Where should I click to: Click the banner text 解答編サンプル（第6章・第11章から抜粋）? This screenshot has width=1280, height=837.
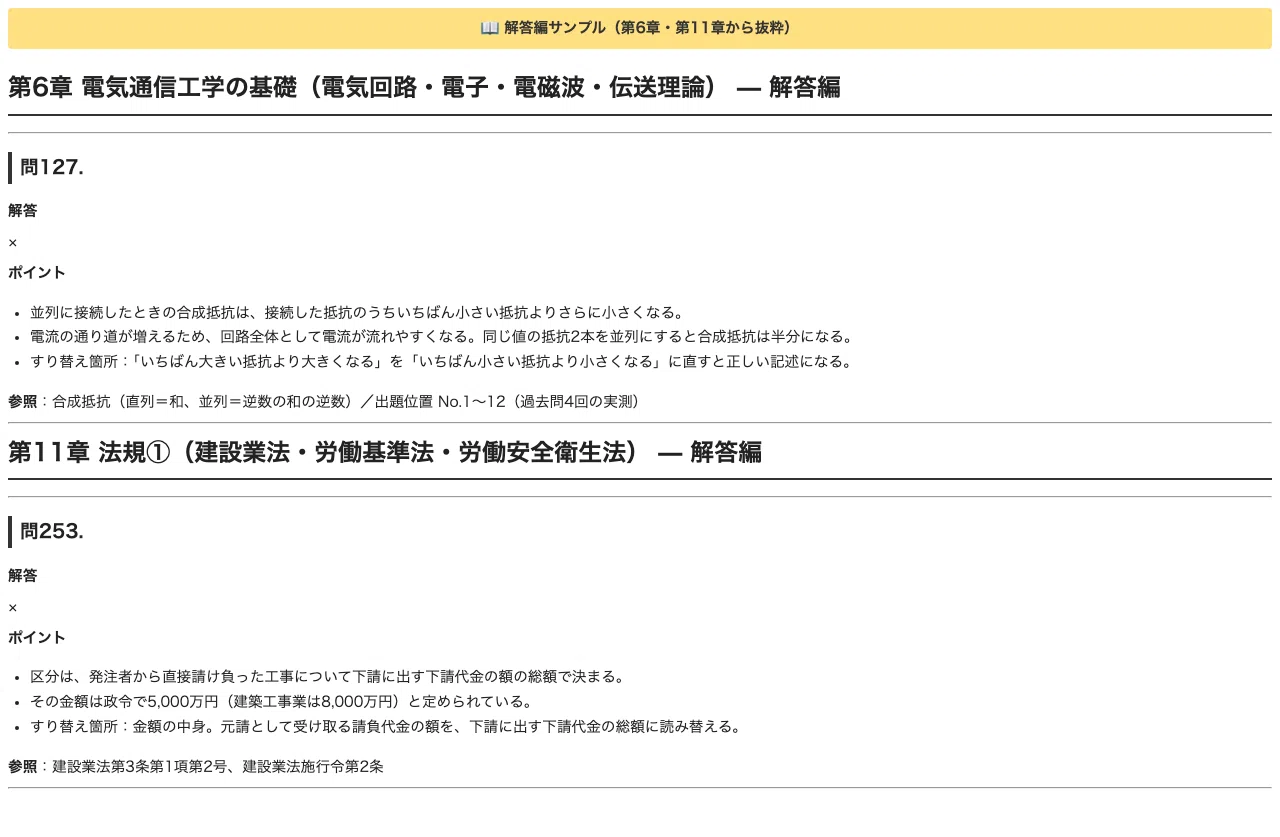click(651, 28)
